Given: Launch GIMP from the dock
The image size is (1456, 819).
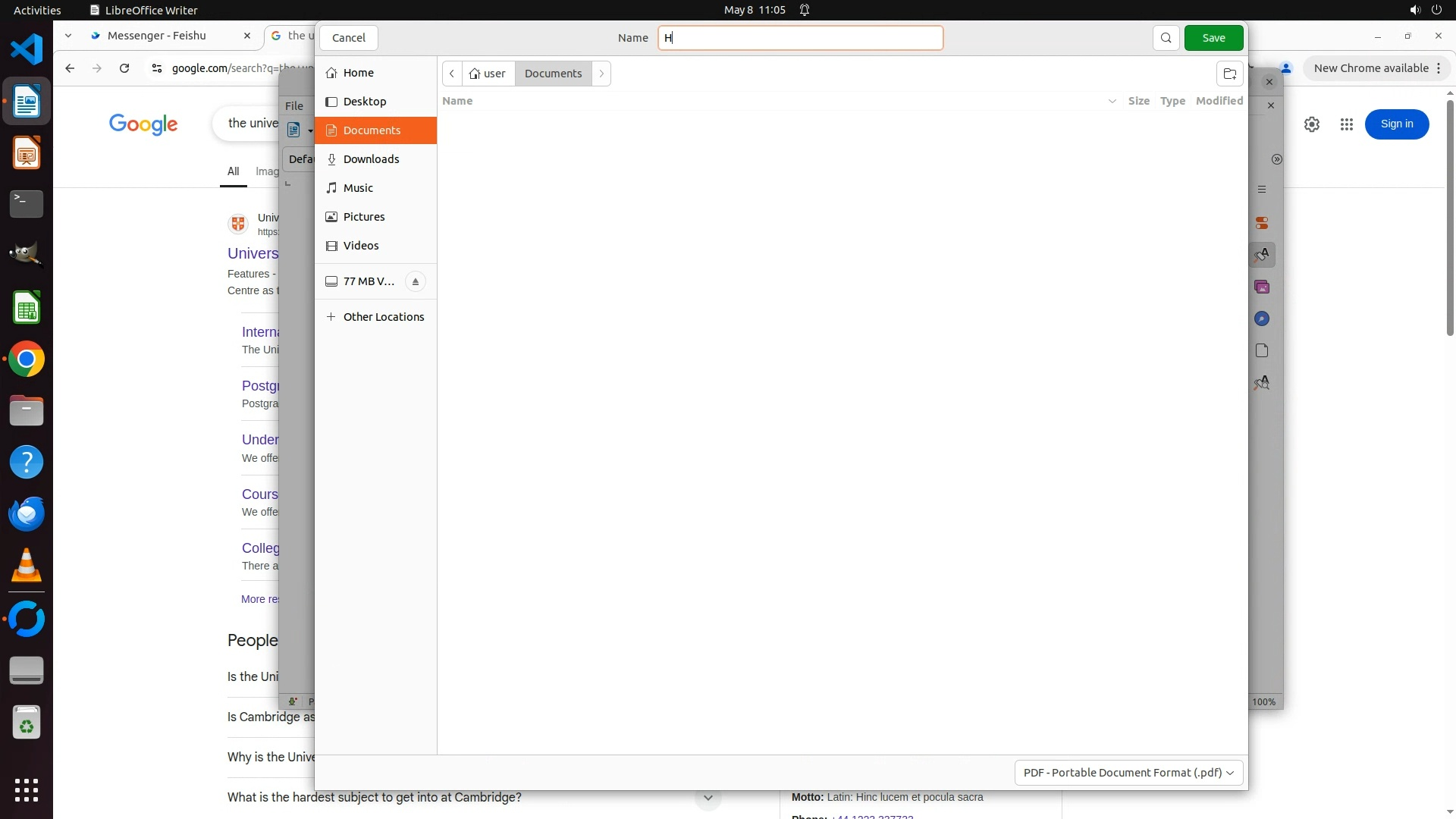Looking at the screenshot, I should tap(27, 256).
